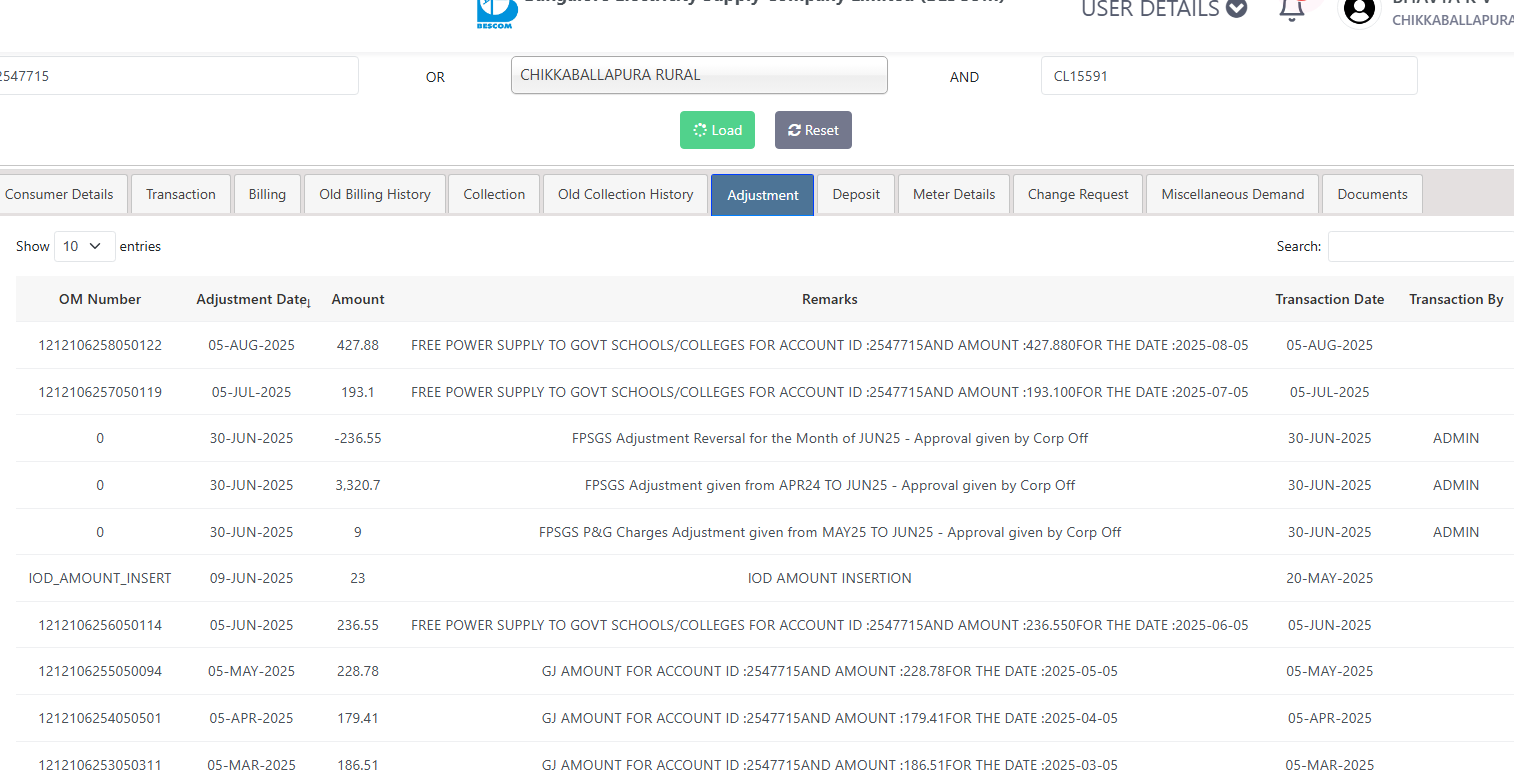The width and height of the screenshot is (1514, 783).
Task: Click the adjustment date 09-JUN-2025
Action: [x=252, y=578]
